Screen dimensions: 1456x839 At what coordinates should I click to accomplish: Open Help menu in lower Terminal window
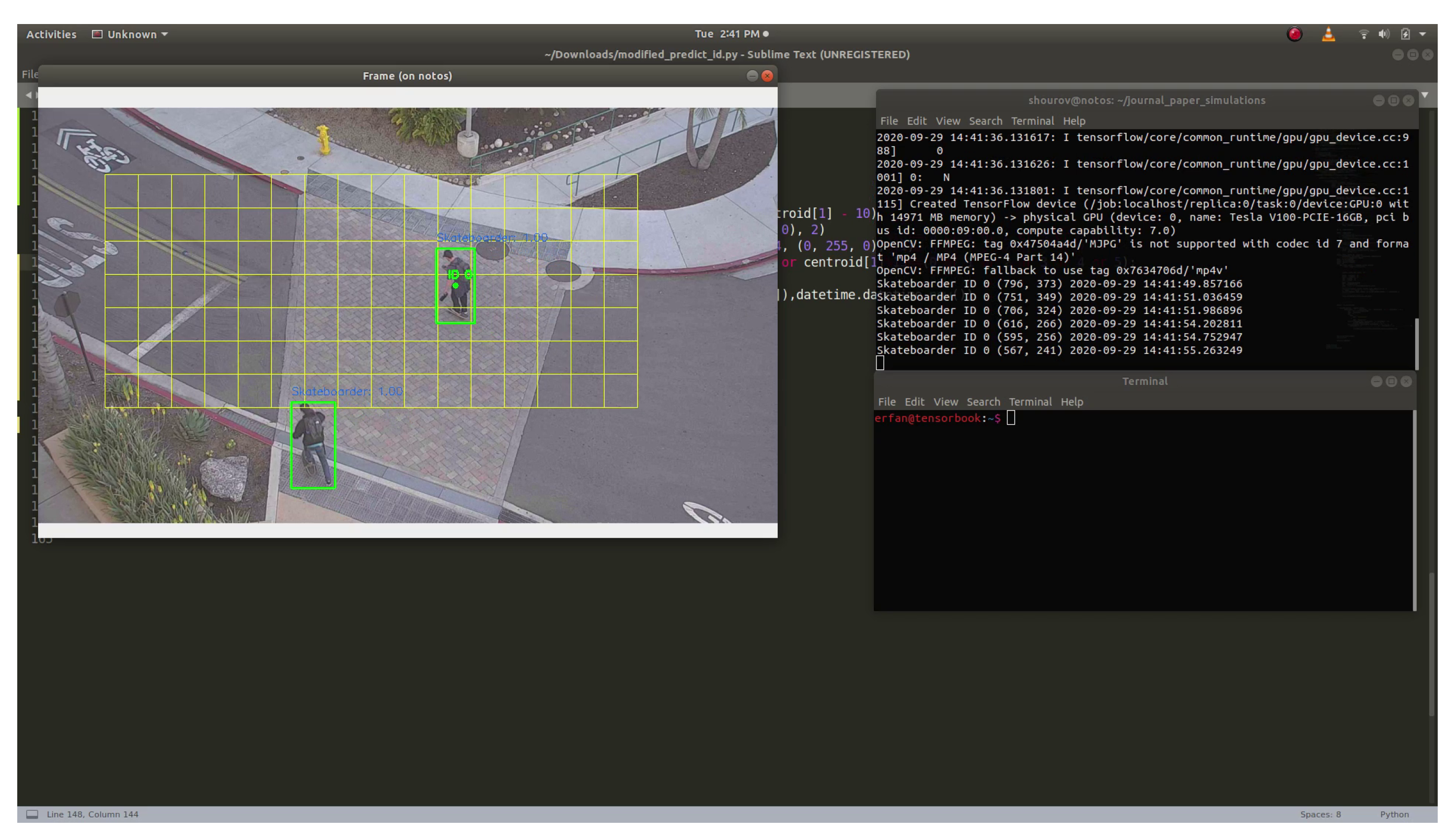point(1071,402)
